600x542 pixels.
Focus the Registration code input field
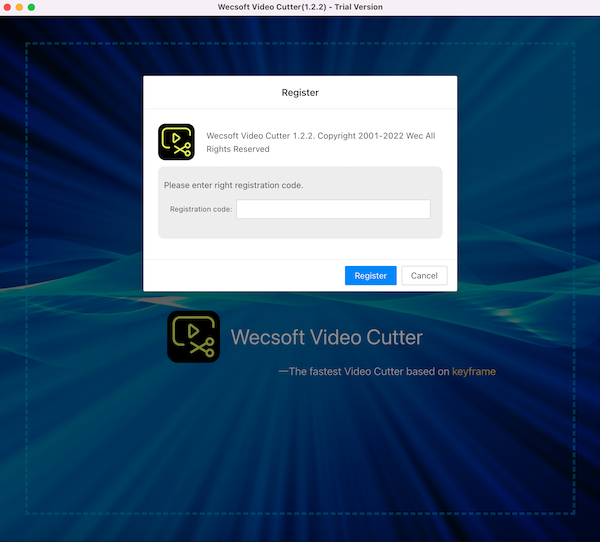click(333, 209)
